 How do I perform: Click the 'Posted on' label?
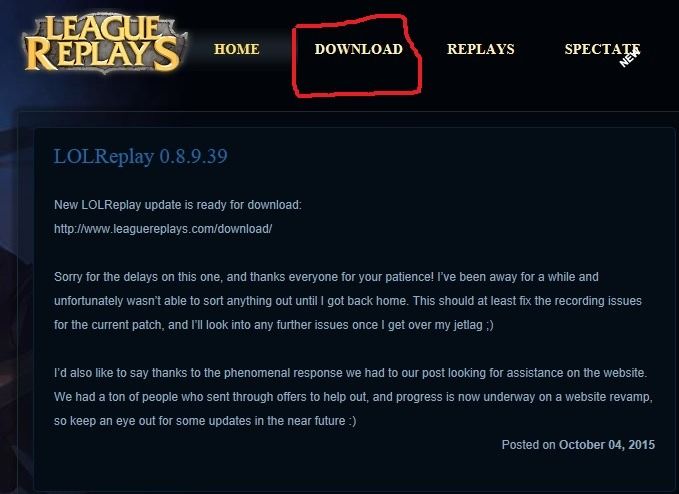(x=528, y=445)
